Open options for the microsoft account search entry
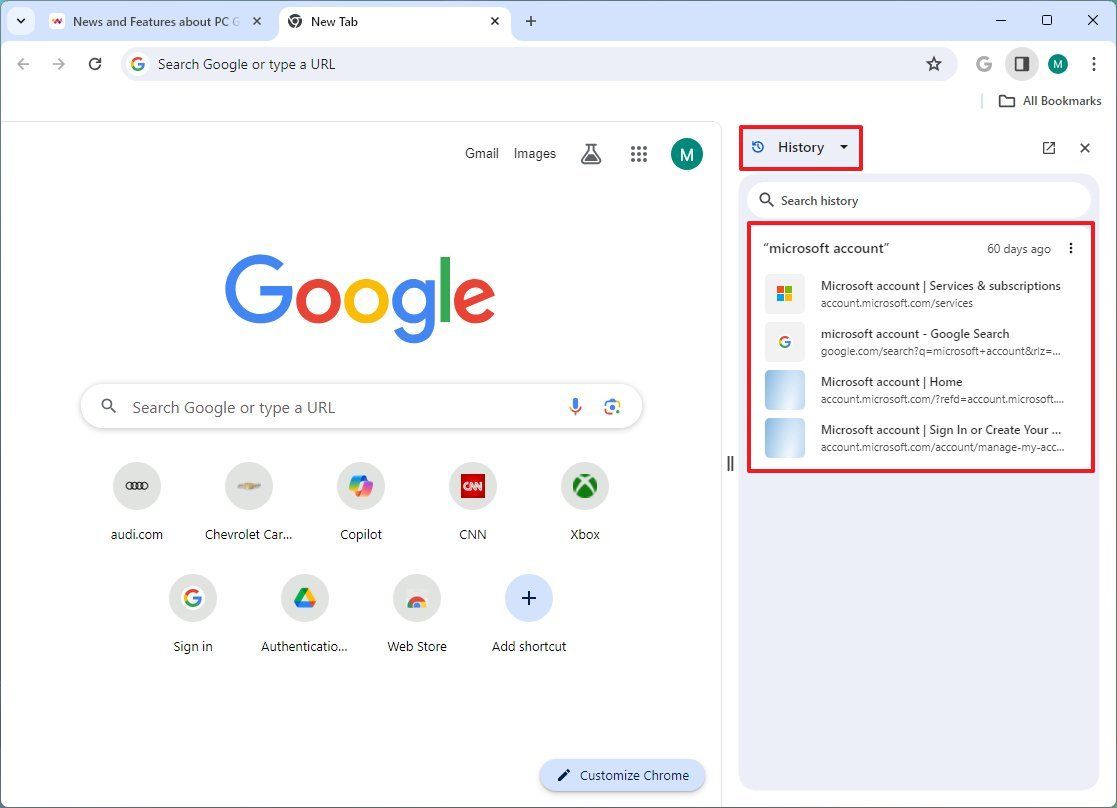Image resolution: width=1117 pixels, height=808 pixels. point(1071,248)
